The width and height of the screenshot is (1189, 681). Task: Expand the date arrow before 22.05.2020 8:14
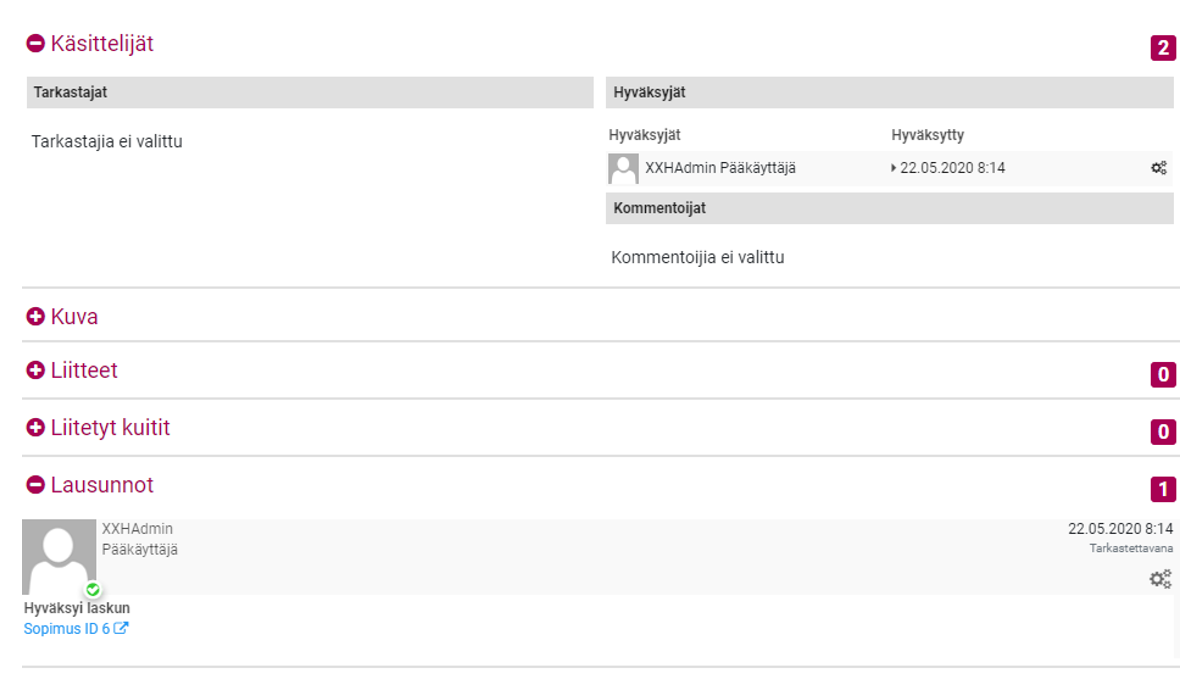pos(893,168)
